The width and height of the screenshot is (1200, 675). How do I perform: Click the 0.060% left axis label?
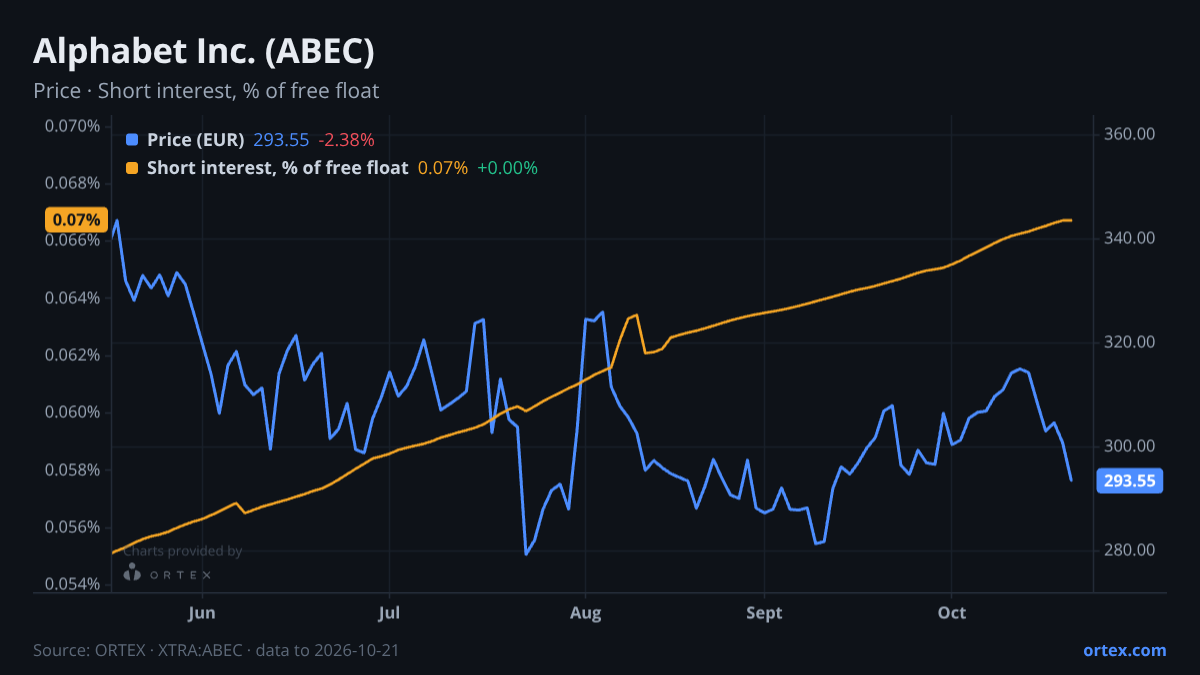(x=72, y=412)
